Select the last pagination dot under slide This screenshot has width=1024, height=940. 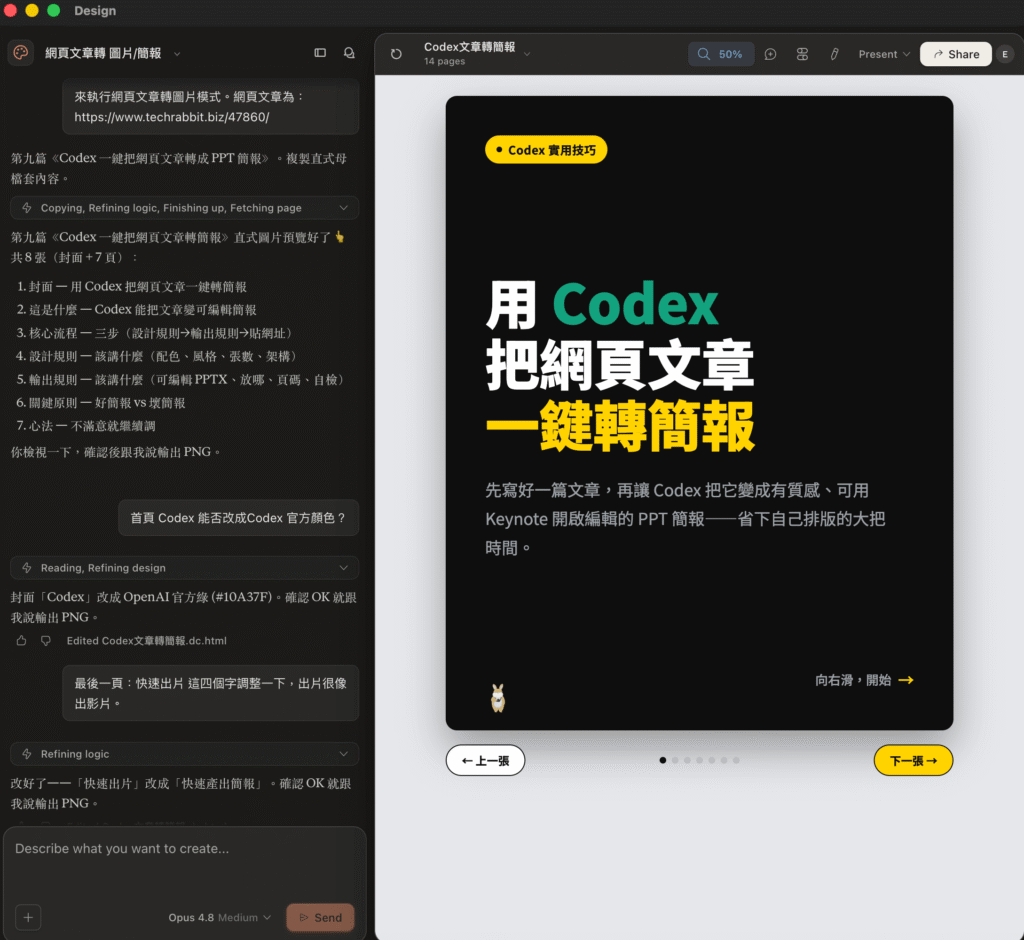point(736,760)
